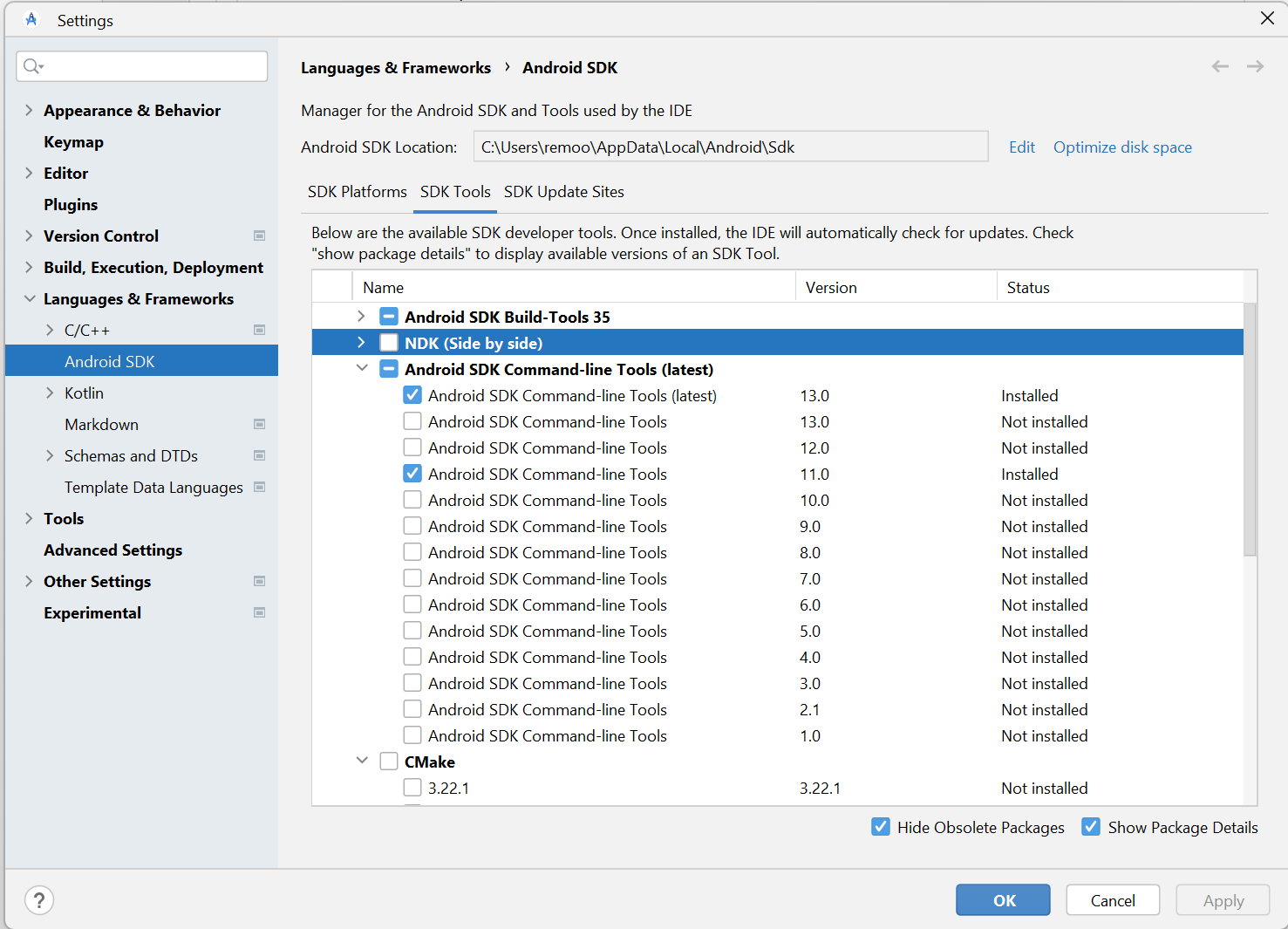The height and width of the screenshot is (929, 1288).
Task: Click the Version column header
Action: point(896,287)
